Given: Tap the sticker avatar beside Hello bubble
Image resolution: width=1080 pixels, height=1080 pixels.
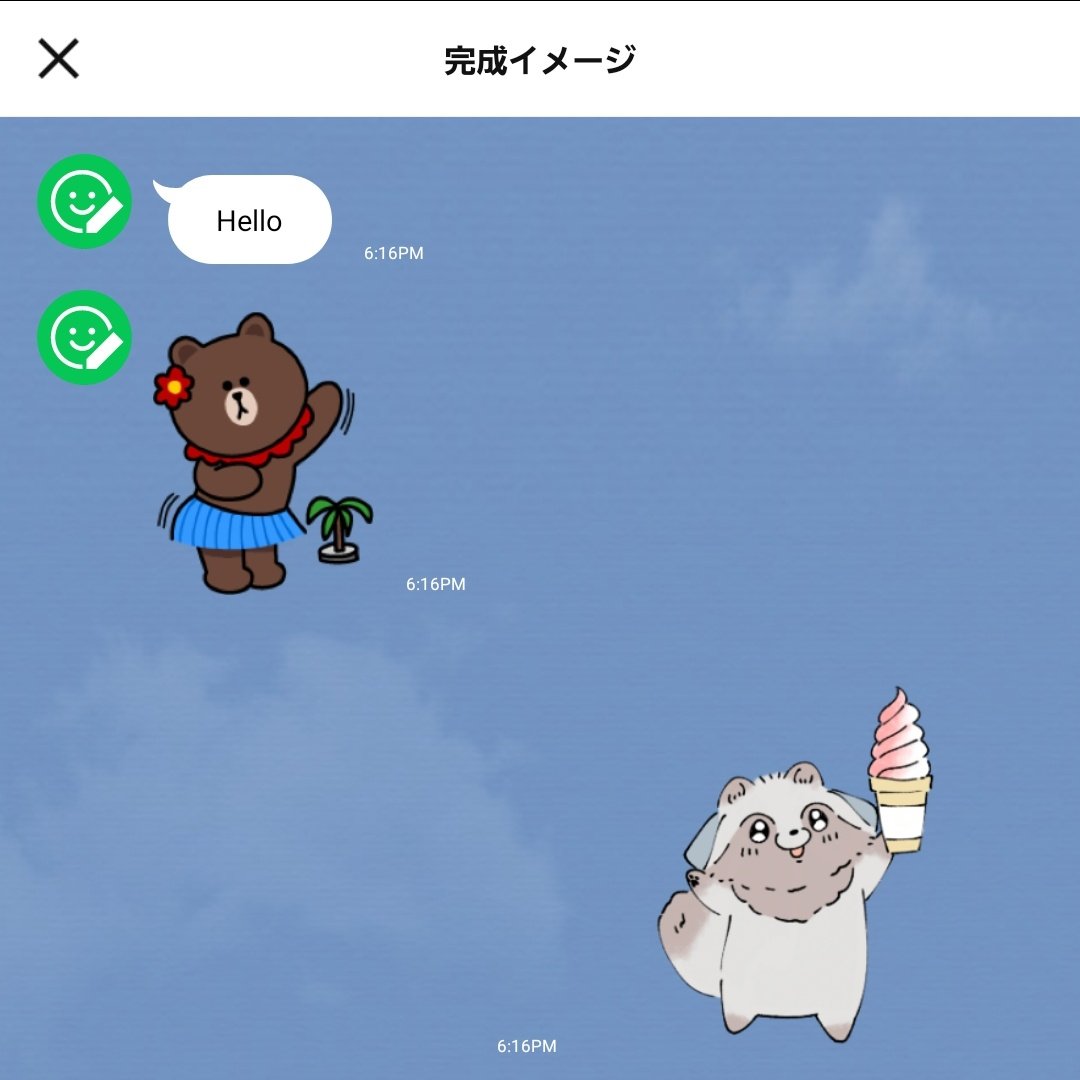Looking at the screenshot, I should 84,201.
